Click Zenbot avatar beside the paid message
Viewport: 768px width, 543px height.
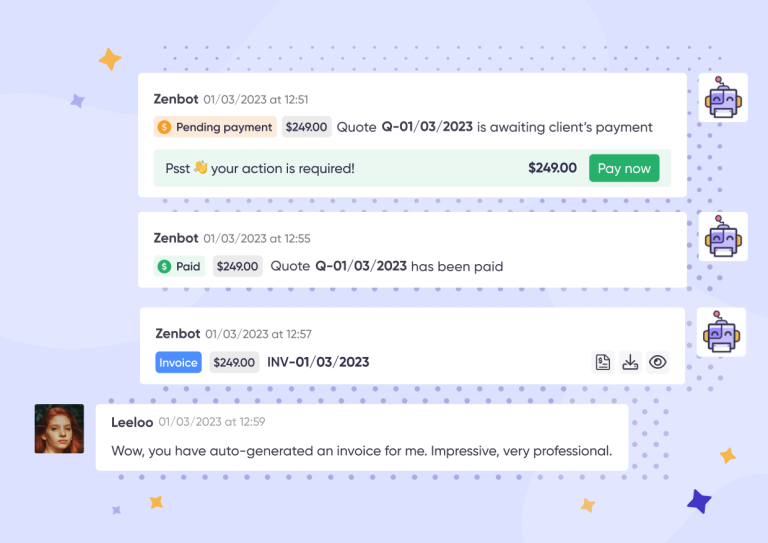pos(722,238)
